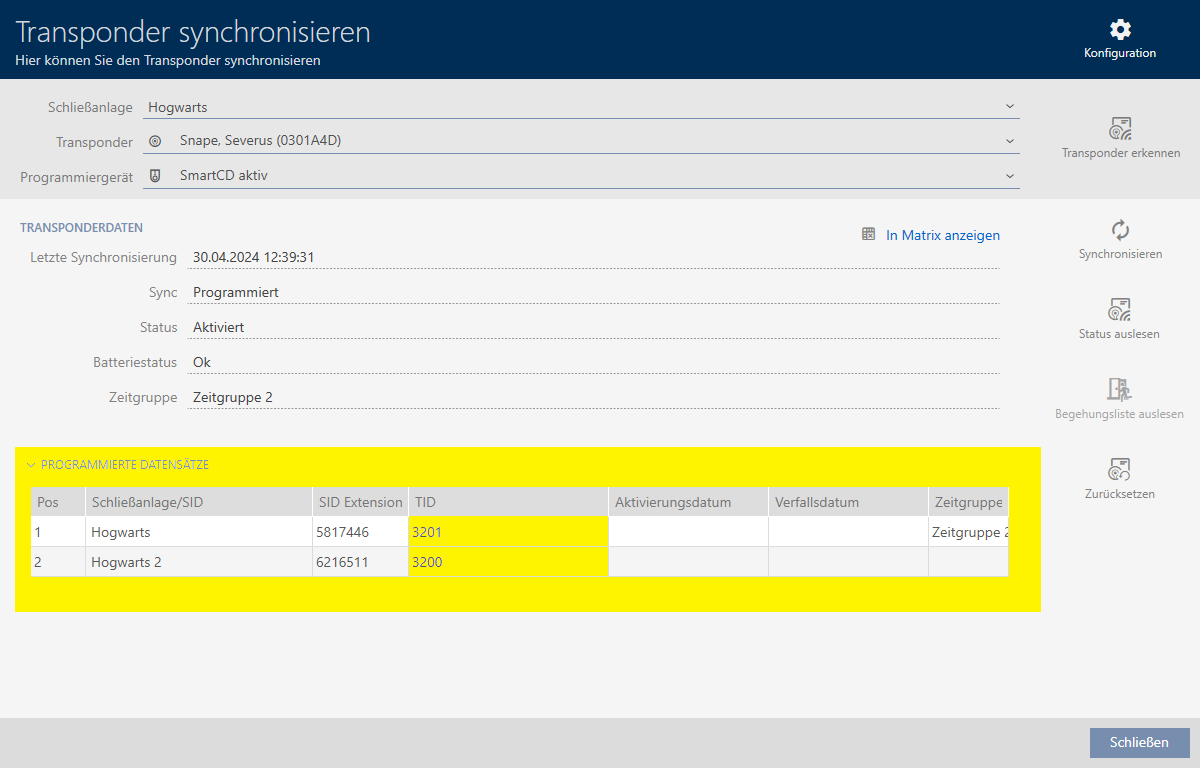This screenshot has width=1200, height=768.
Task: Sort by the TID column header
Action: pos(508,502)
